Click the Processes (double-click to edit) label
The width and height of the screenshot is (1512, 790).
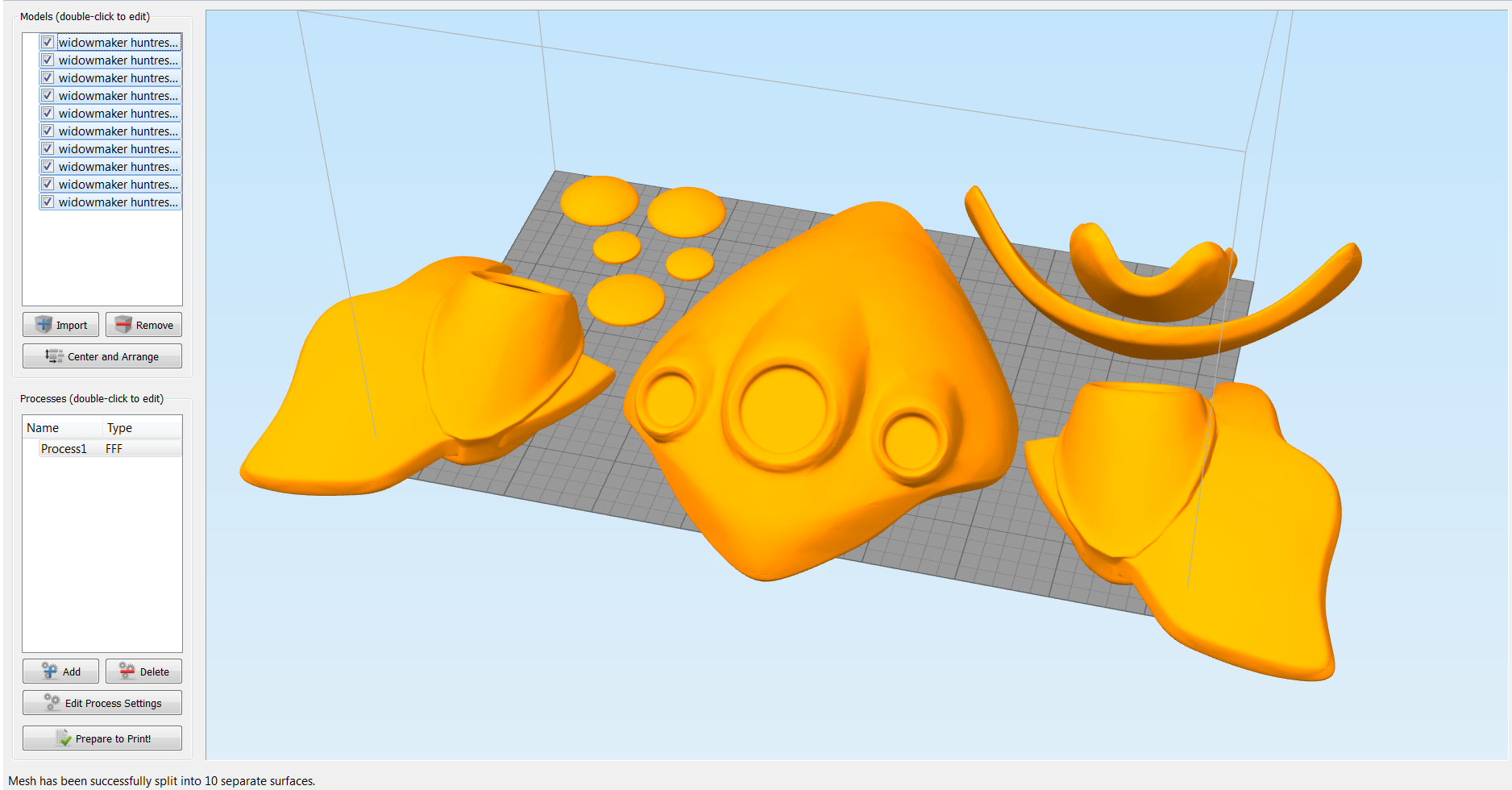[92, 398]
